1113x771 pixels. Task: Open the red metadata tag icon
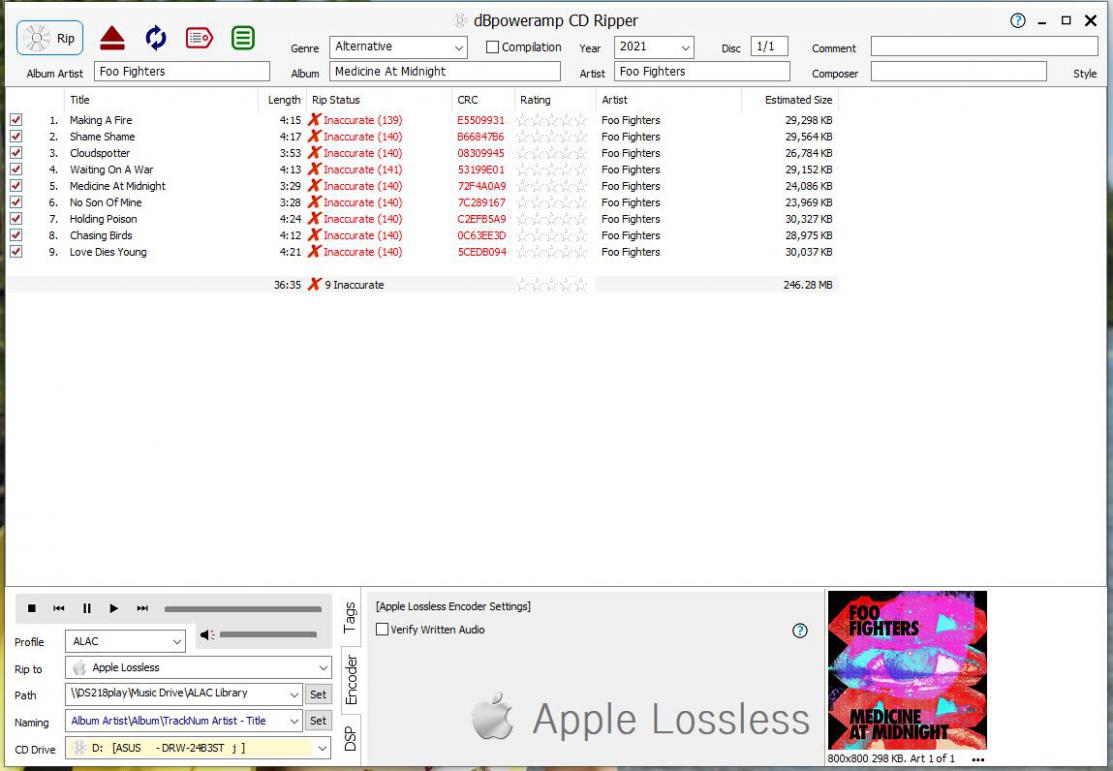199,38
